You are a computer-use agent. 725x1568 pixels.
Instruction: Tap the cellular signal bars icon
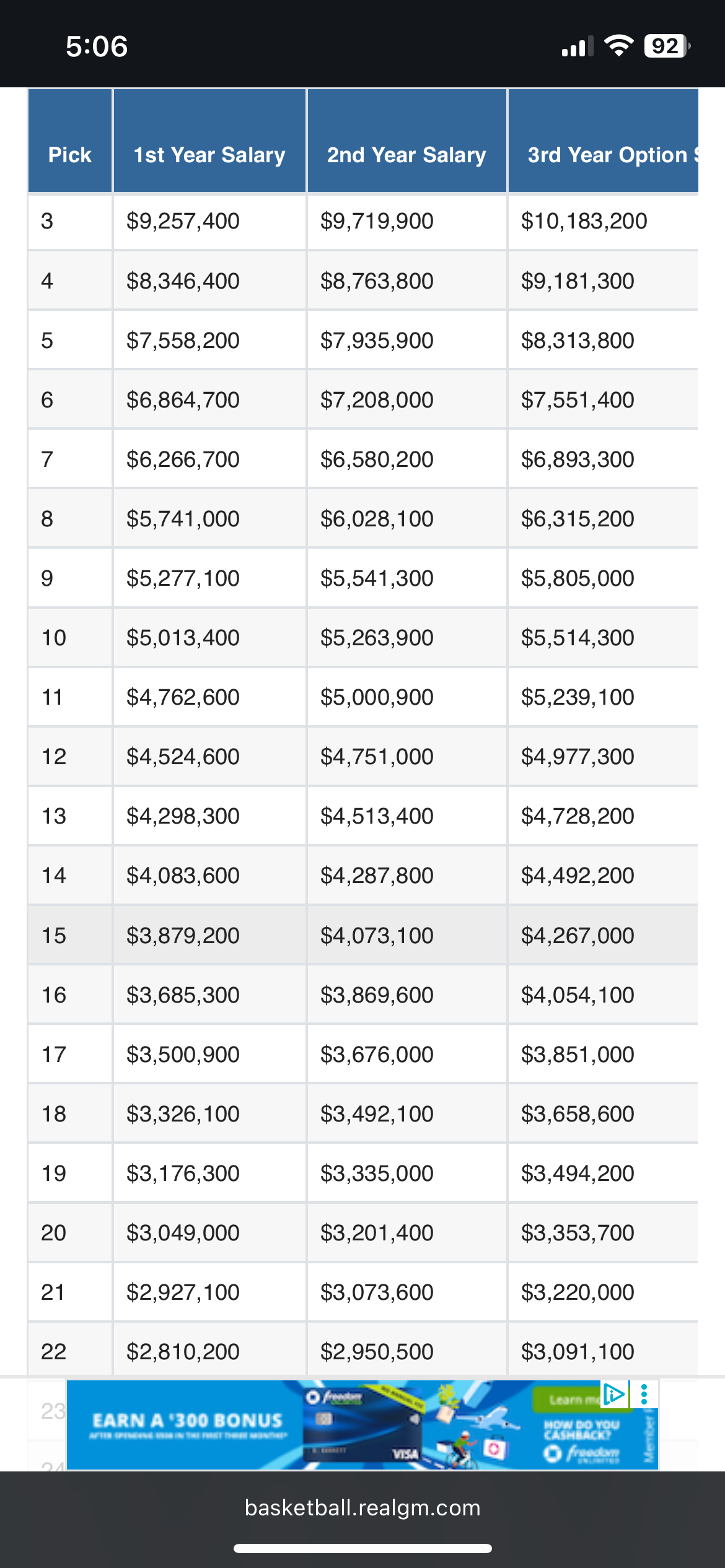577,46
